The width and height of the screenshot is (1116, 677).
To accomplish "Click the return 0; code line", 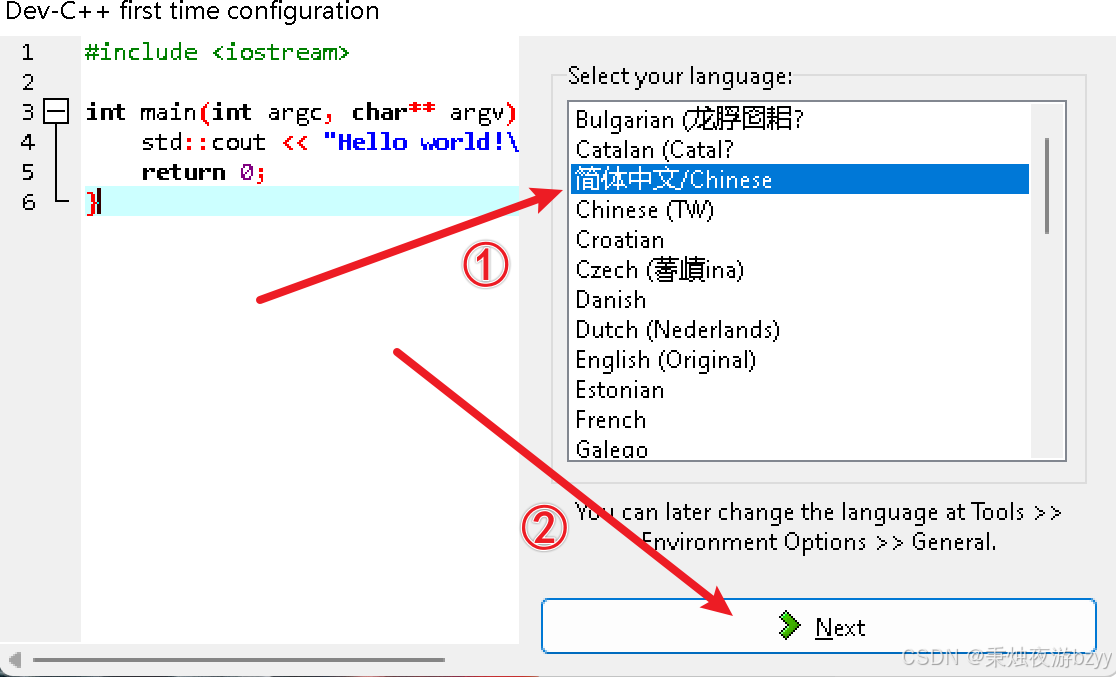I will tap(203, 172).
